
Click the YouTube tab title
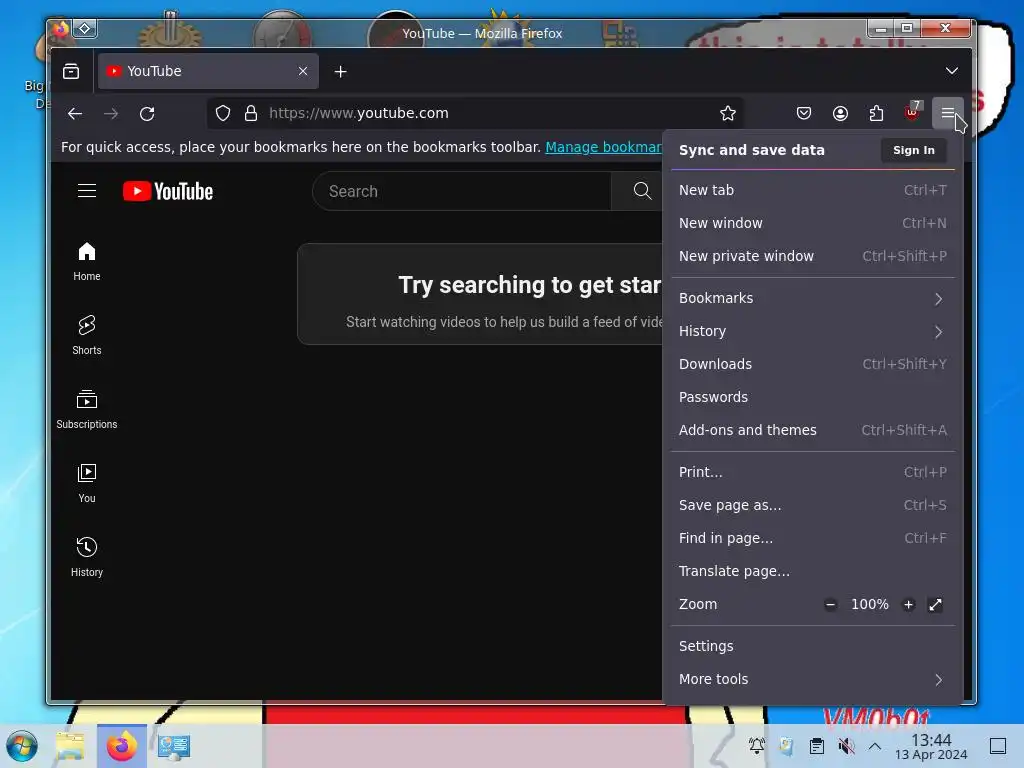click(x=155, y=71)
